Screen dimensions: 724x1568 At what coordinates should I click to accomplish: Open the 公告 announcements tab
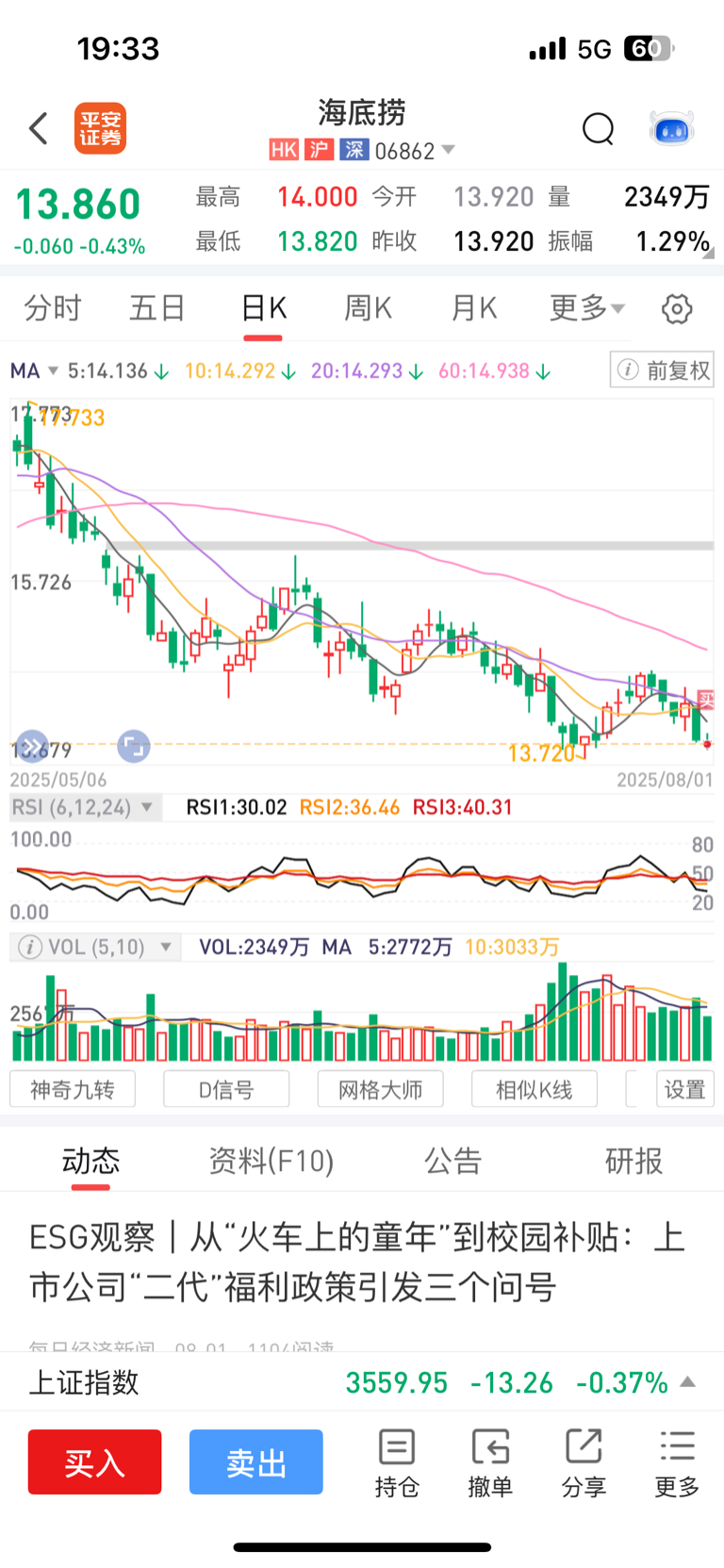click(452, 1161)
